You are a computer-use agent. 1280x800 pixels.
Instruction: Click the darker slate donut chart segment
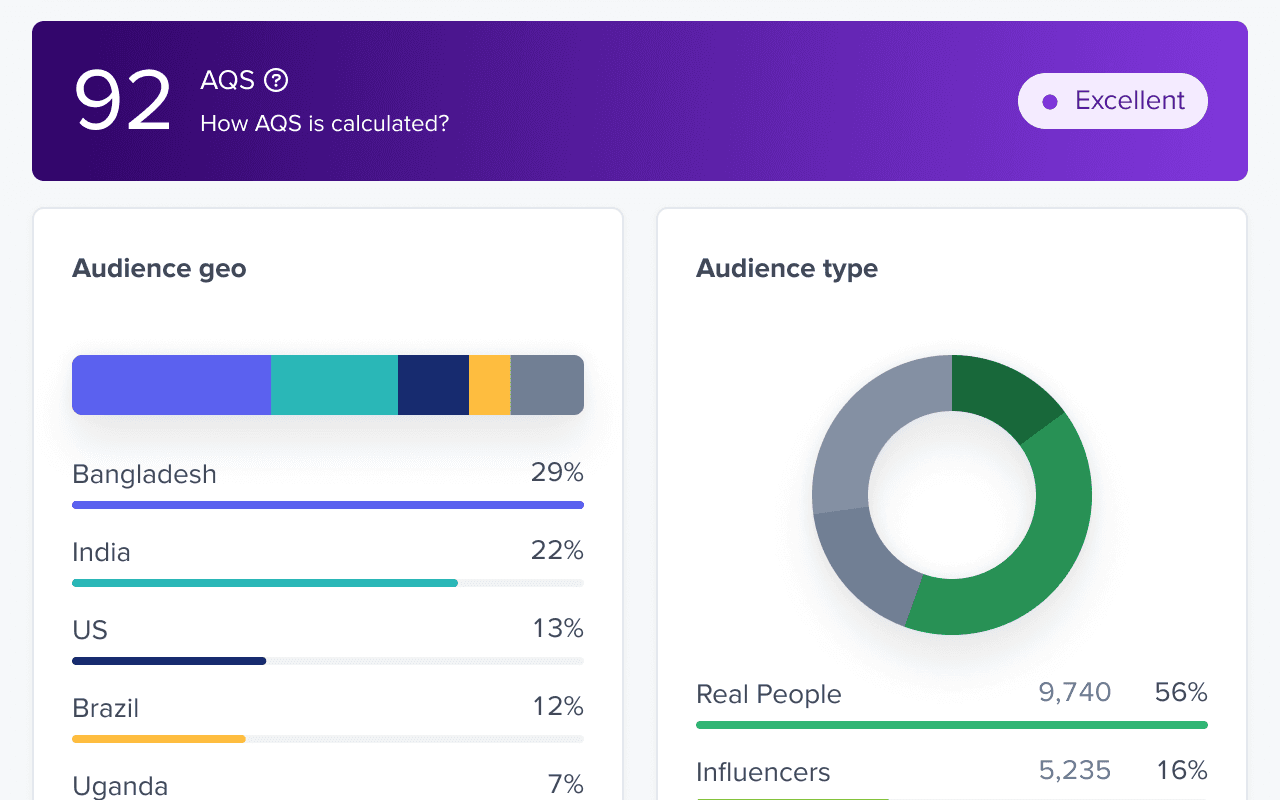pyautogui.click(x=863, y=567)
